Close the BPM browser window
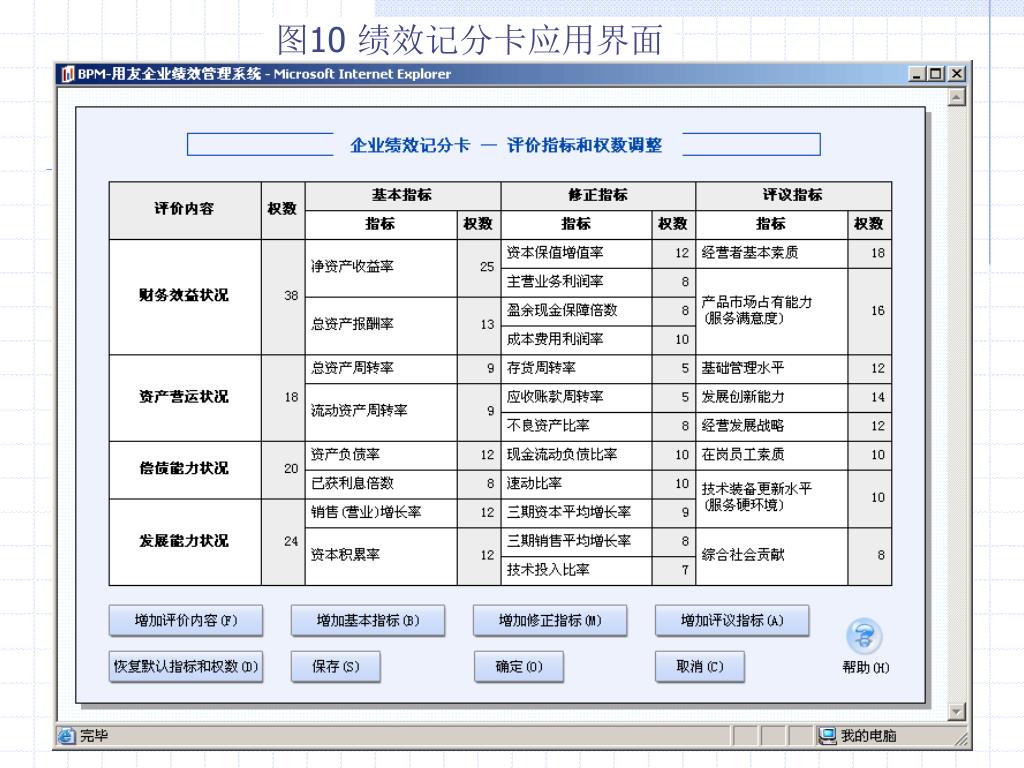 coord(957,74)
